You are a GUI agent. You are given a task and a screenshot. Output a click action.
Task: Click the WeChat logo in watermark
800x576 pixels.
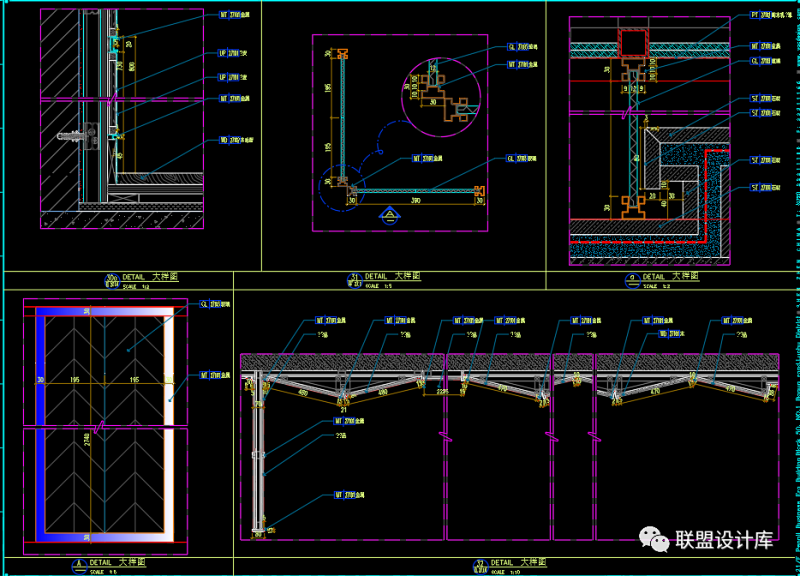[658, 539]
